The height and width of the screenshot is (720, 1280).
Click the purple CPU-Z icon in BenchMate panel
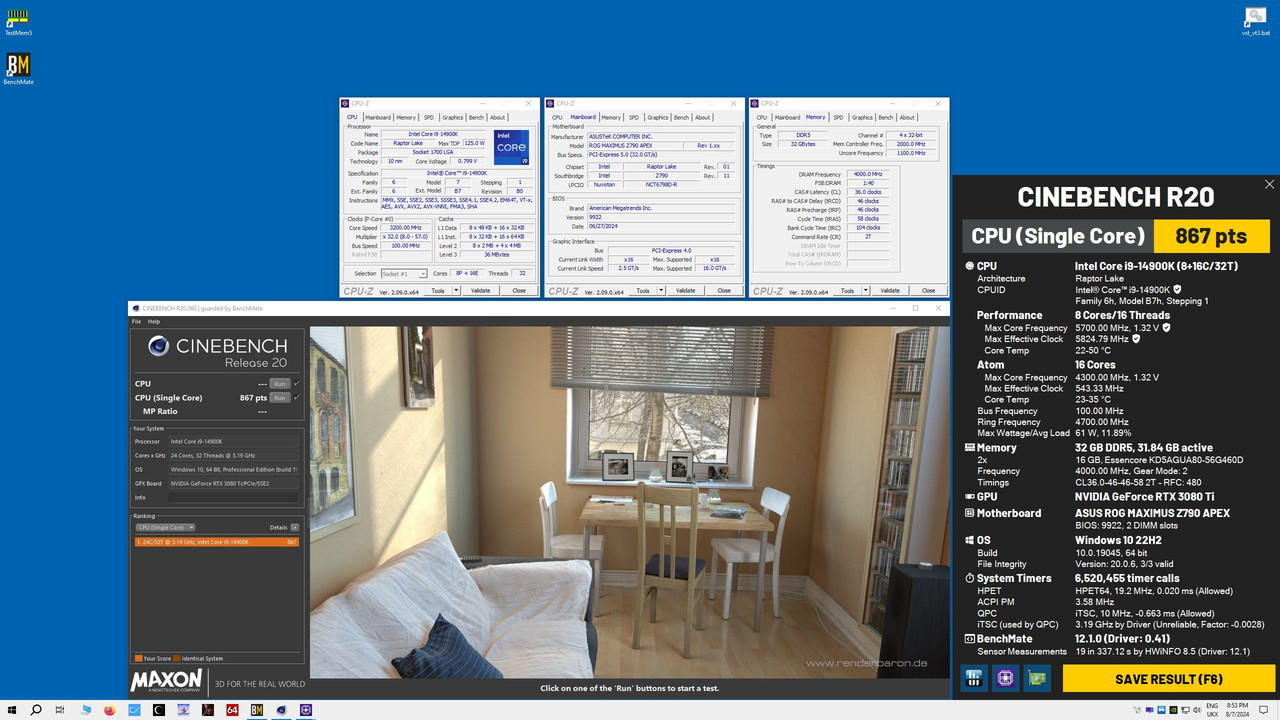coord(1004,678)
